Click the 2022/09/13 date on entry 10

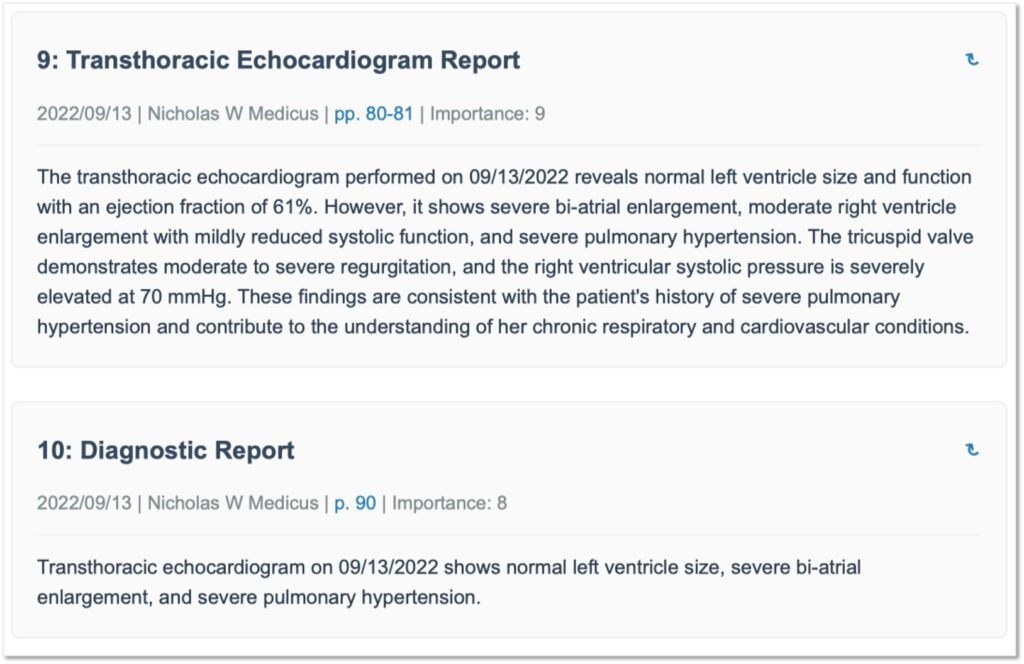84,503
